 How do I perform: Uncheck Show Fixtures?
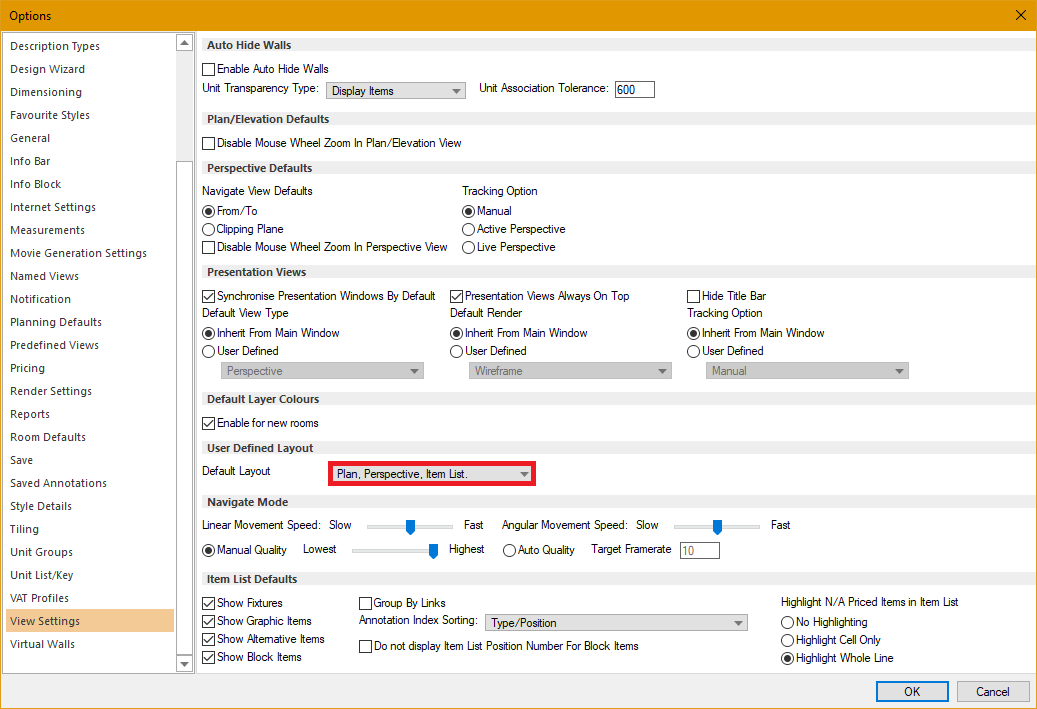tap(208, 603)
